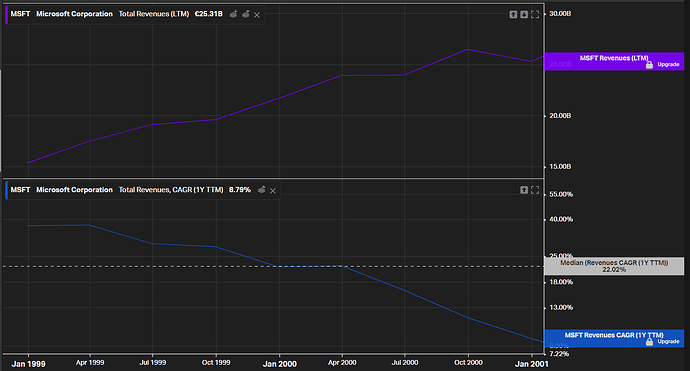Viewport: 690px width, 371px height.
Task: Select the gray Median Revenues CAGR 22.02% label
Action: [614, 266]
